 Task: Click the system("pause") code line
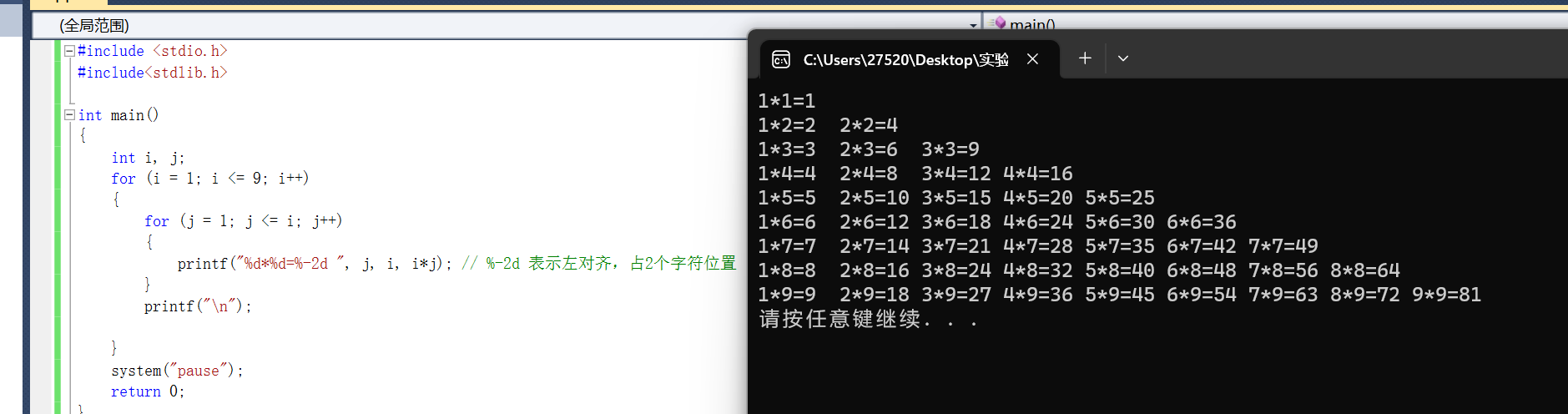pos(177,371)
